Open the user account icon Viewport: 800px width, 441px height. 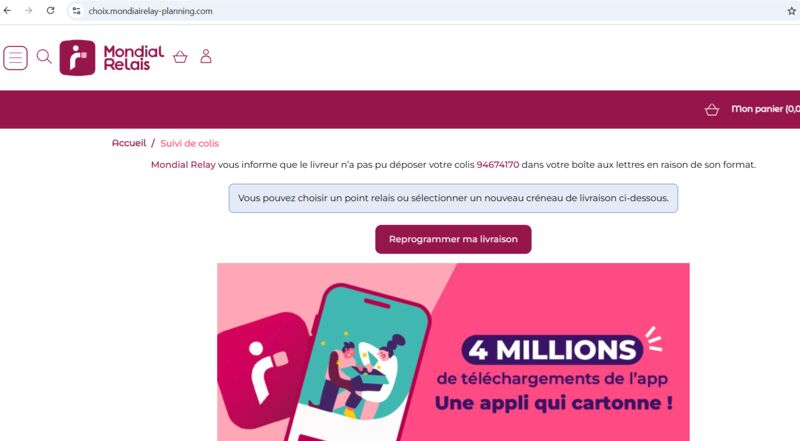(x=206, y=56)
